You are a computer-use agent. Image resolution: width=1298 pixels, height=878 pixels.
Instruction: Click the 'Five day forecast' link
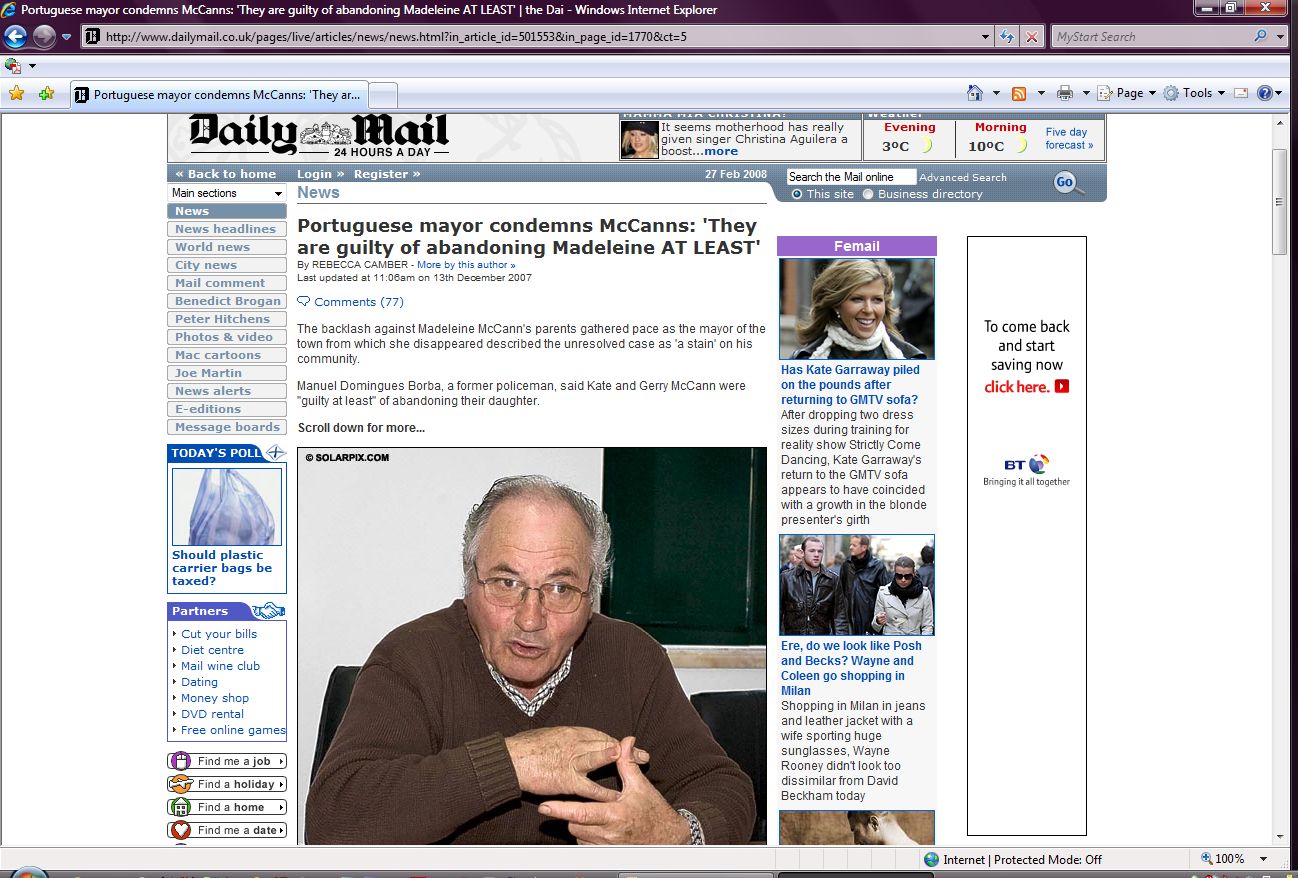tap(1068, 139)
